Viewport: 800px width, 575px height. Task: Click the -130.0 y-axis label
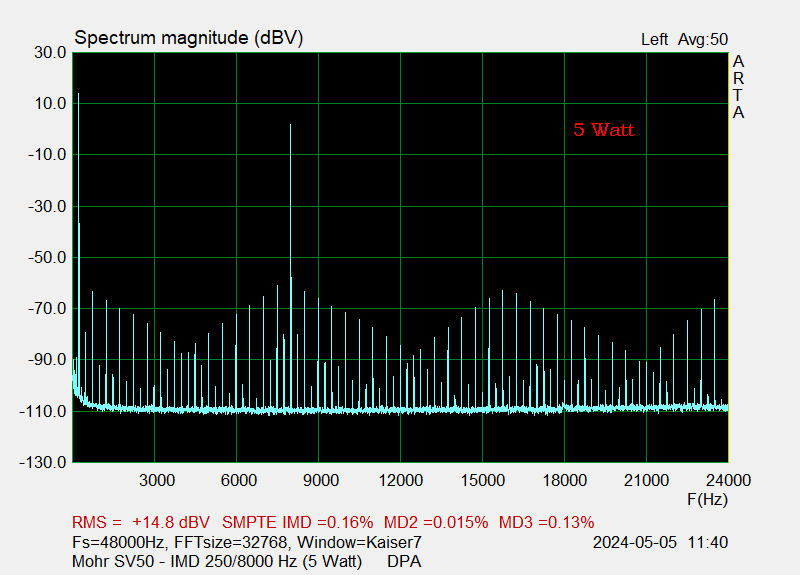point(43,463)
